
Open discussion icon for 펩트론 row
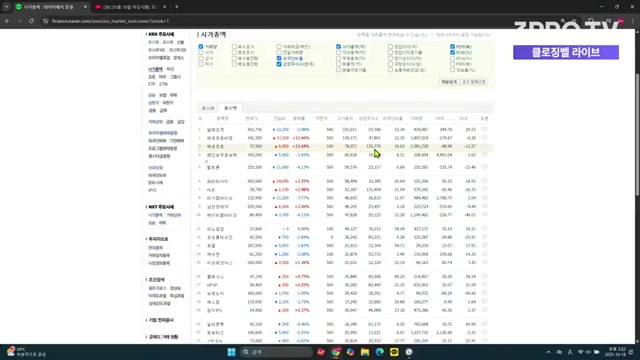[x=484, y=167]
